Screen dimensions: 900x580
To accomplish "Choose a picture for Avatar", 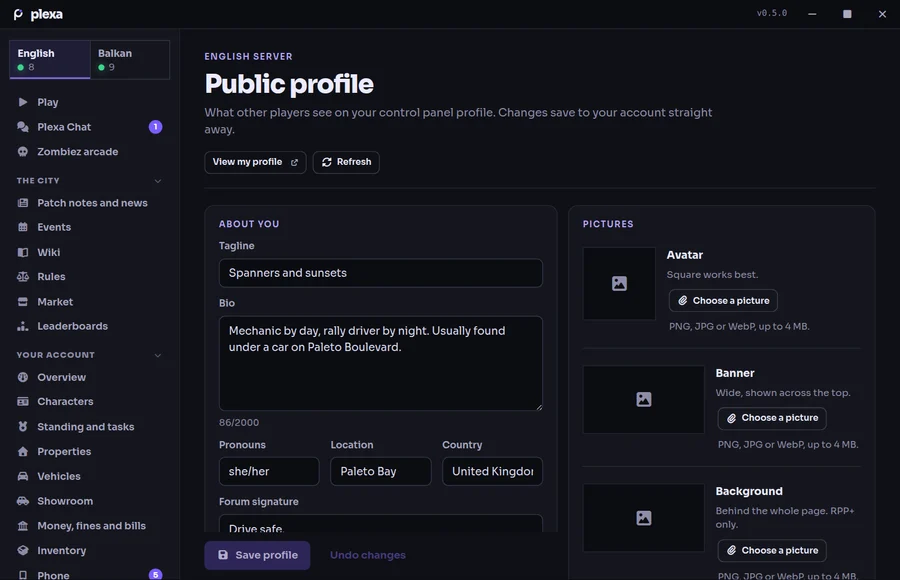I will pos(723,300).
